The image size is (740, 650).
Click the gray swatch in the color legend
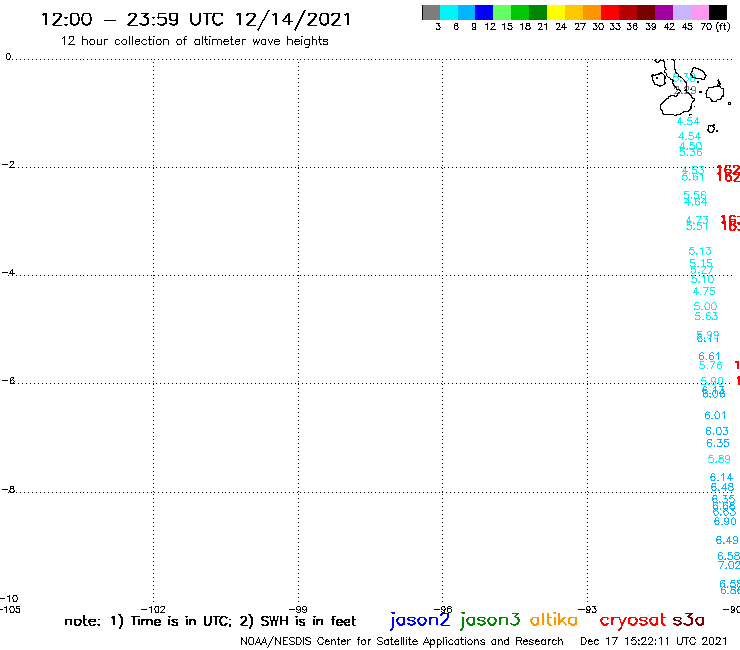pyautogui.click(x=431, y=12)
